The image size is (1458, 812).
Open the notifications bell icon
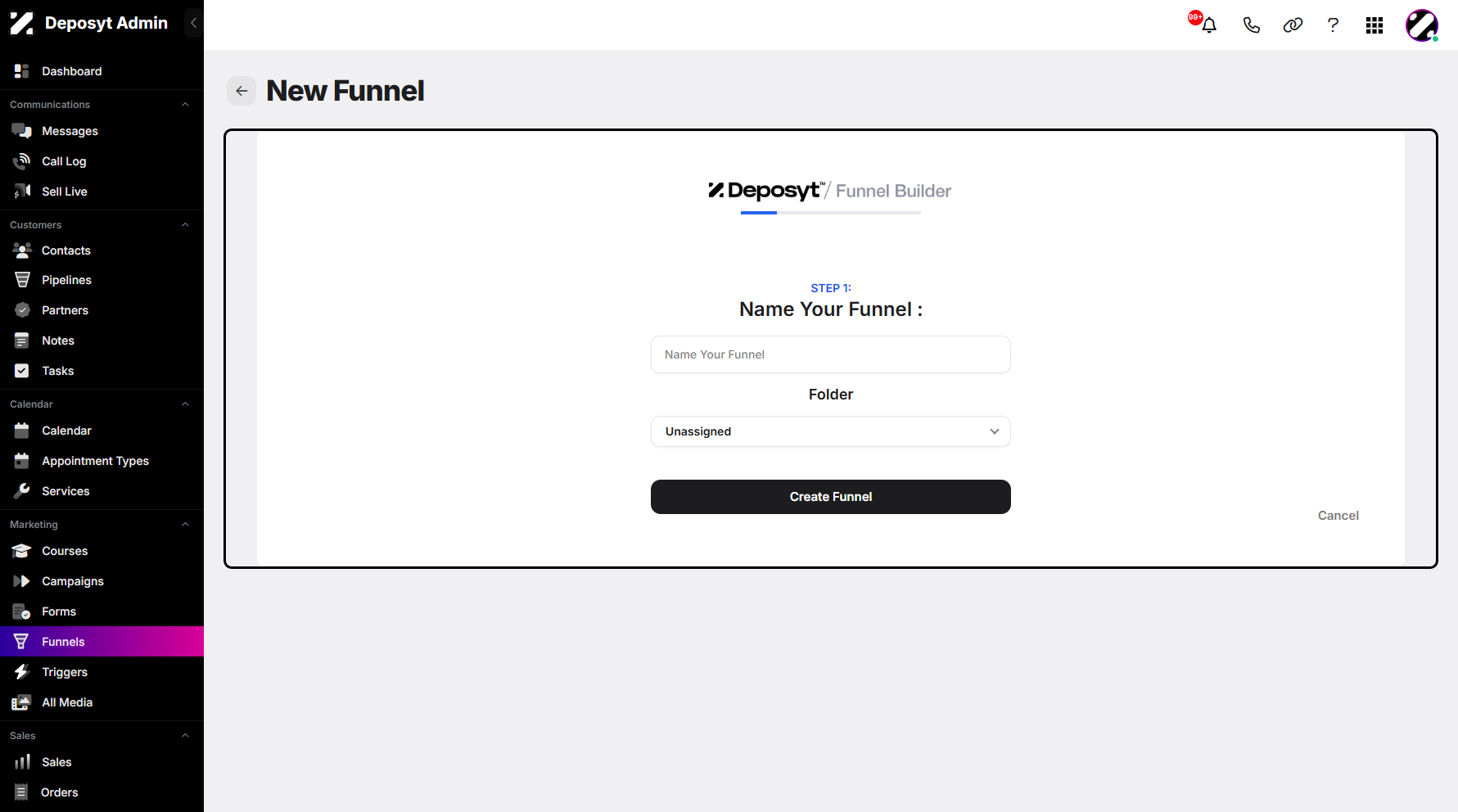(x=1209, y=25)
